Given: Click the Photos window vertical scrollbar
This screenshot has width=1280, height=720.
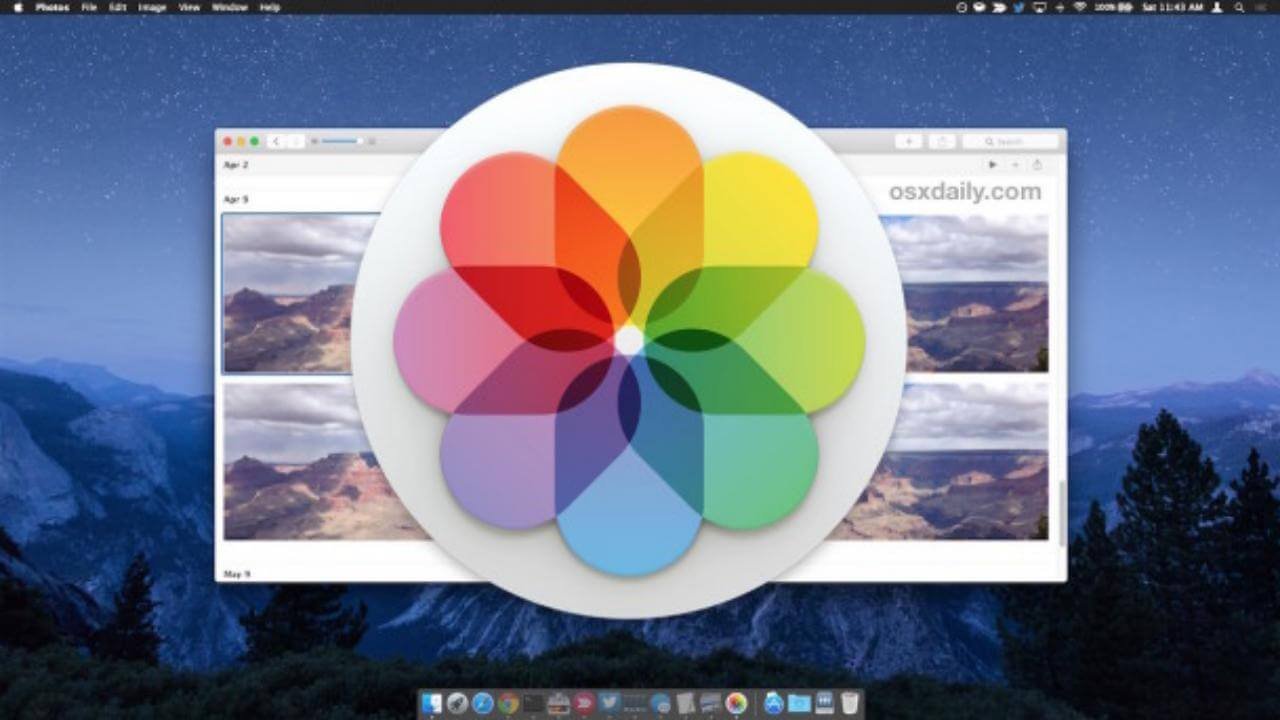Looking at the screenshot, I should pos(1061,513).
